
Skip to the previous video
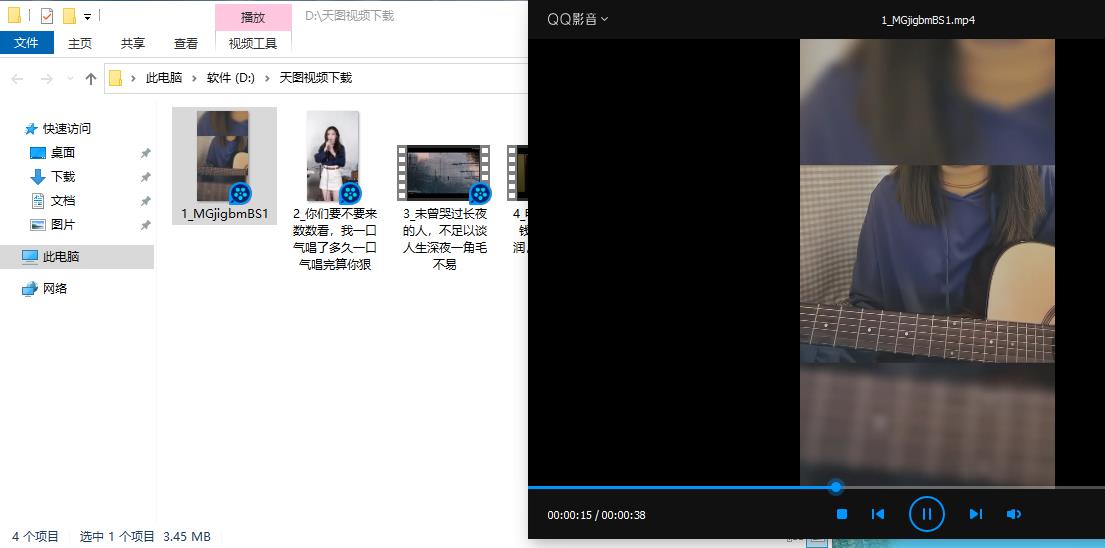(878, 514)
